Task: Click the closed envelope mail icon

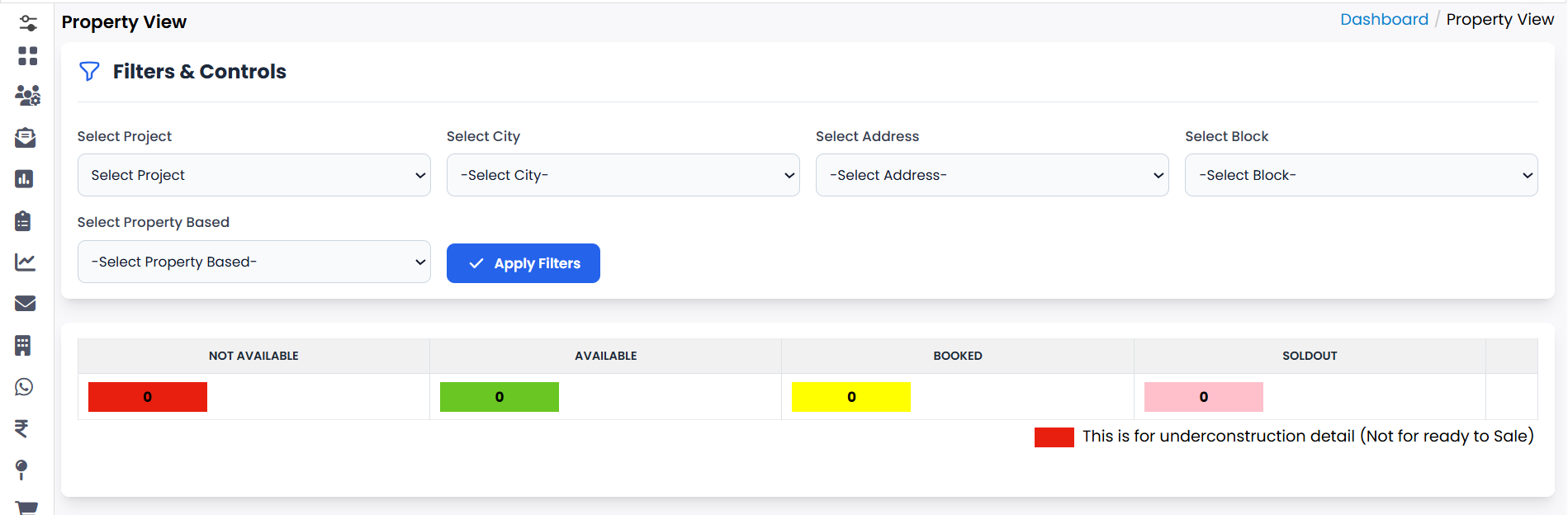Action: (26, 304)
